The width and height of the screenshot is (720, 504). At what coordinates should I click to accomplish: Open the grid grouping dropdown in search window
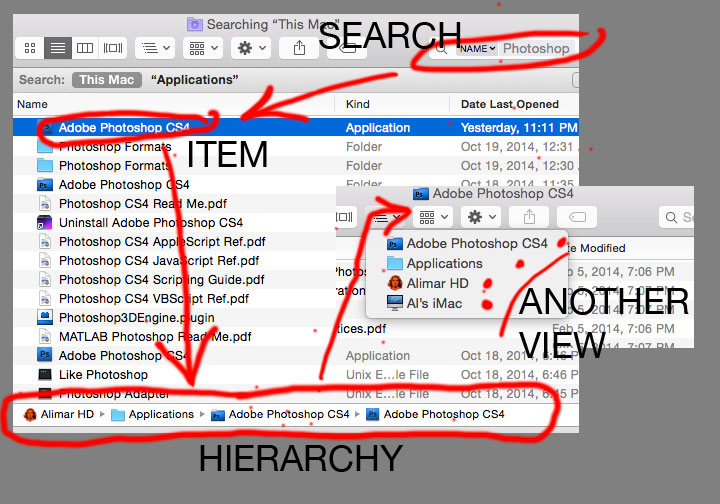click(203, 48)
